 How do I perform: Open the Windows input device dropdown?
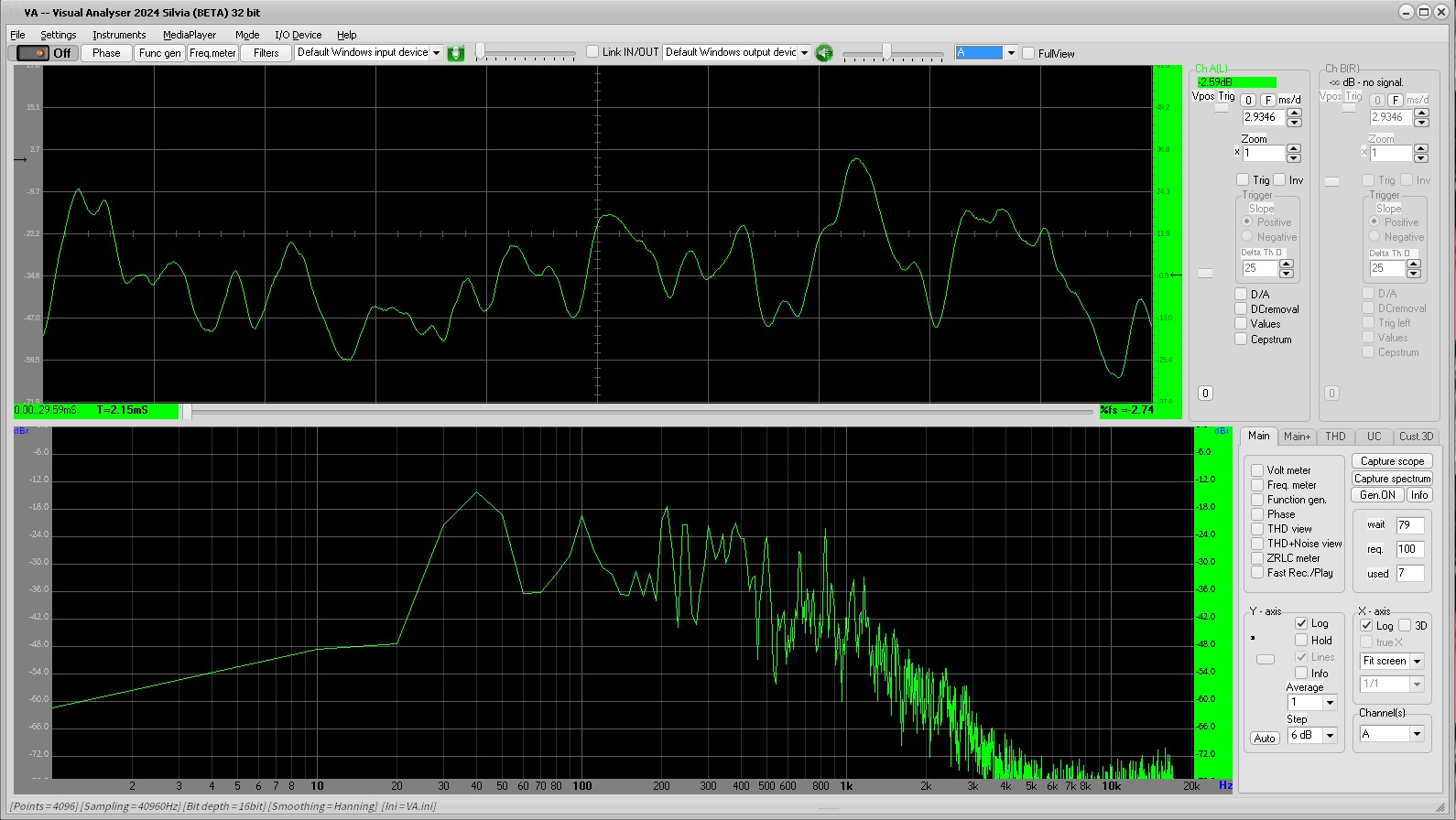(x=436, y=53)
